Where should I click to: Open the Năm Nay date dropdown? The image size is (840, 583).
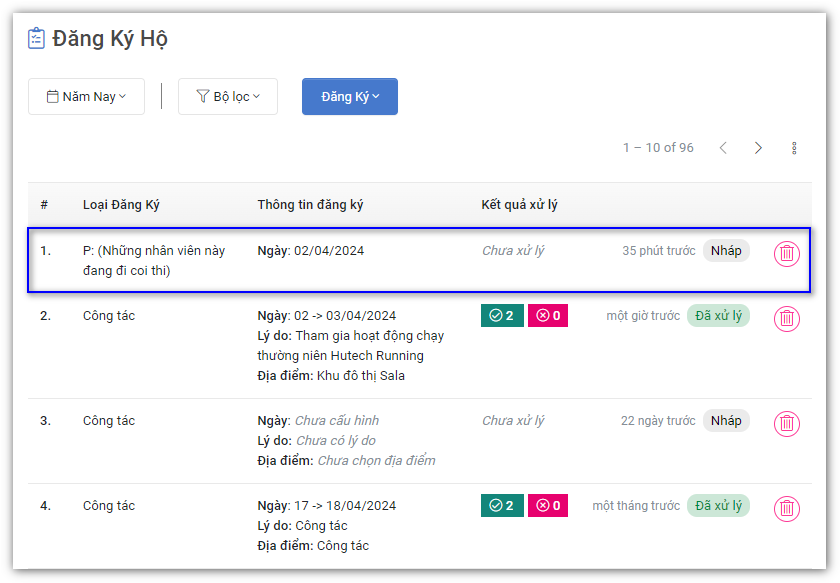tap(87, 97)
